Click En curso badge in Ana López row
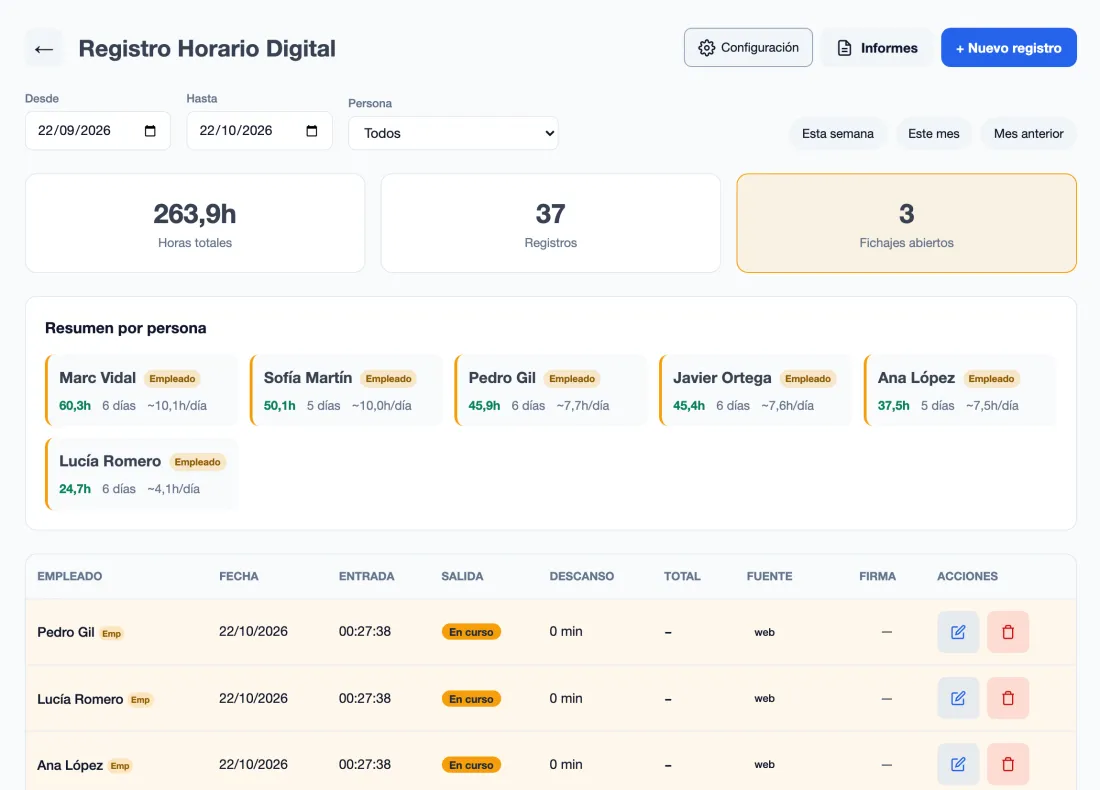The image size is (1100, 790). tap(471, 765)
